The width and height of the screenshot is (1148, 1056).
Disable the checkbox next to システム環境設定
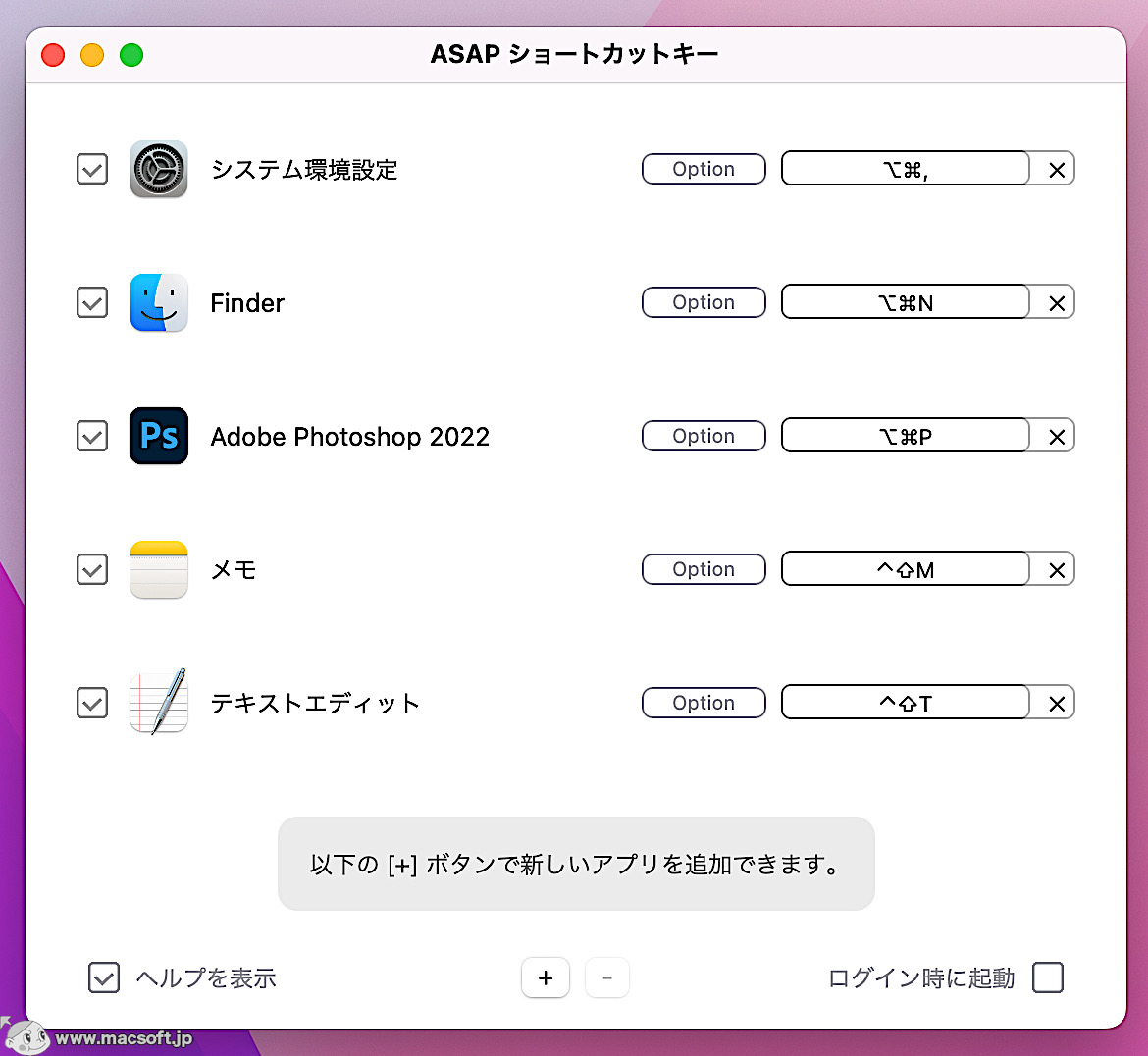pyautogui.click(x=91, y=169)
